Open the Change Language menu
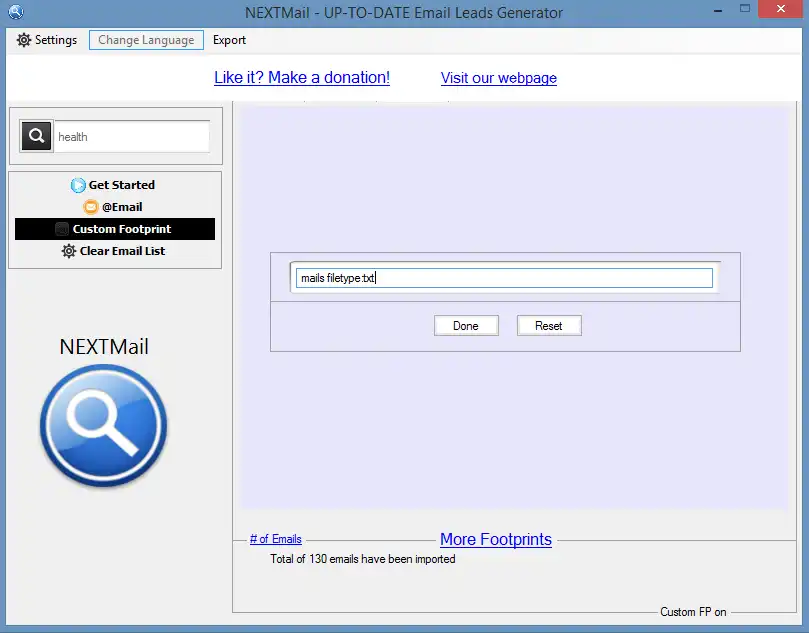 tap(147, 40)
